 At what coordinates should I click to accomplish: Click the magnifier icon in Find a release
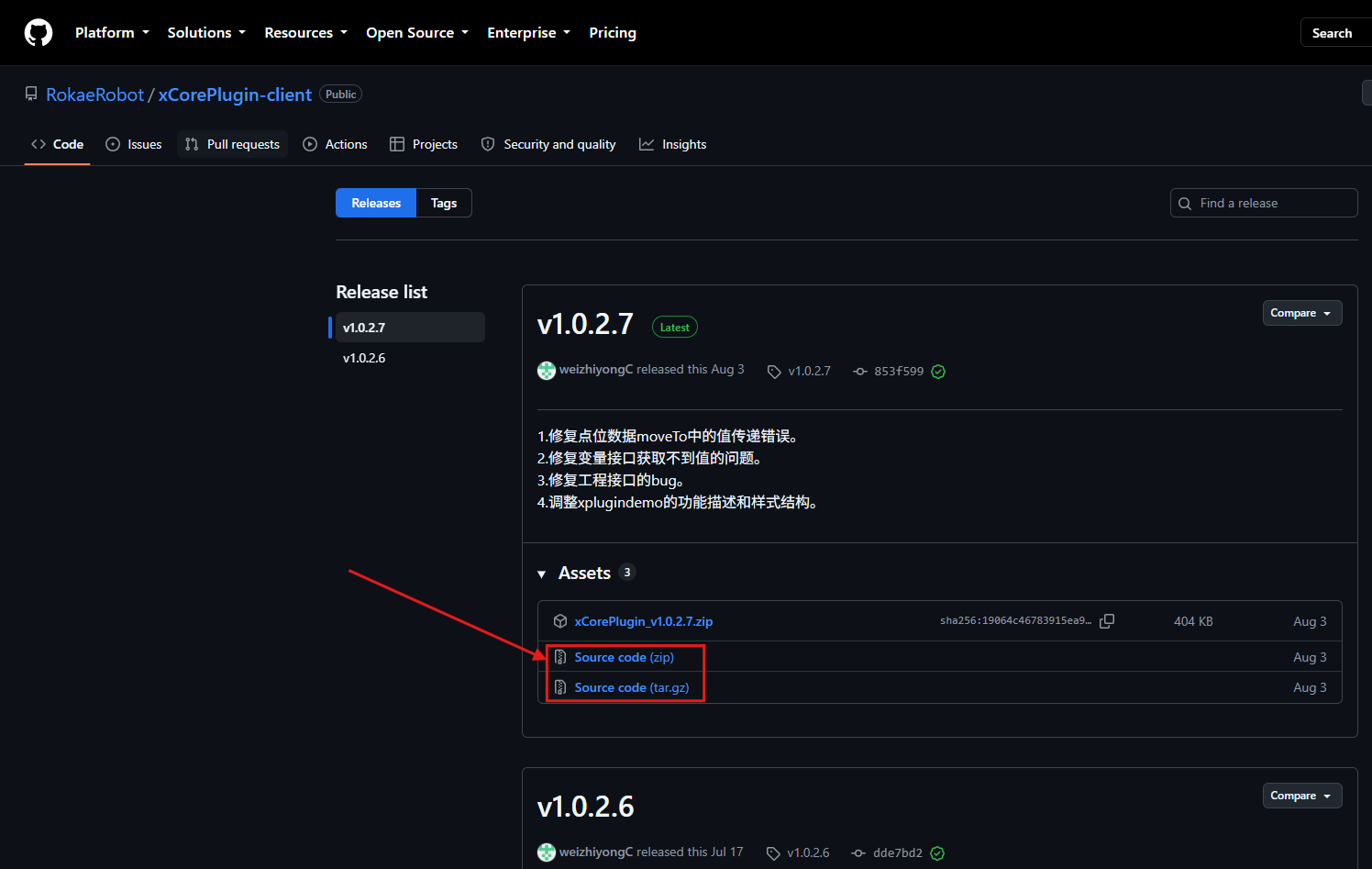point(1185,204)
